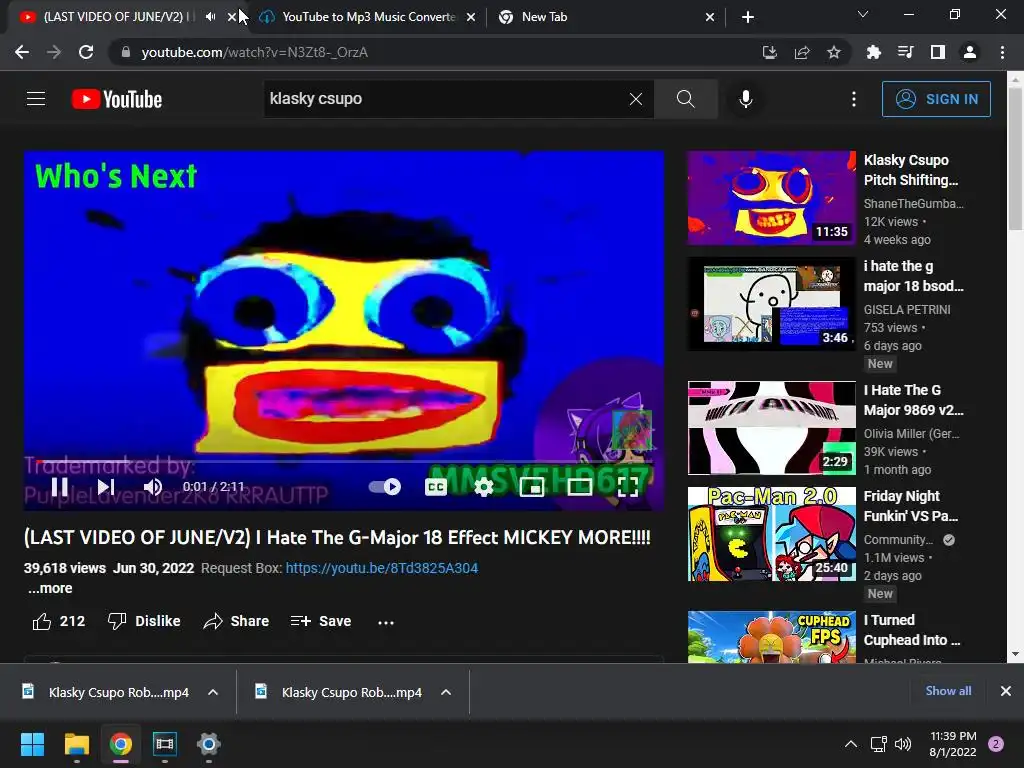The width and height of the screenshot is (1024, 768).
Task: Enter full screen mode
Action: point(628,487)
